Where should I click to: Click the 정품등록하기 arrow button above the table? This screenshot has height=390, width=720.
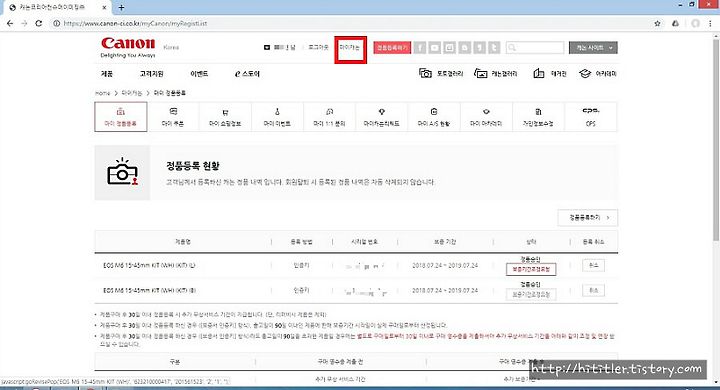point(588,218)
